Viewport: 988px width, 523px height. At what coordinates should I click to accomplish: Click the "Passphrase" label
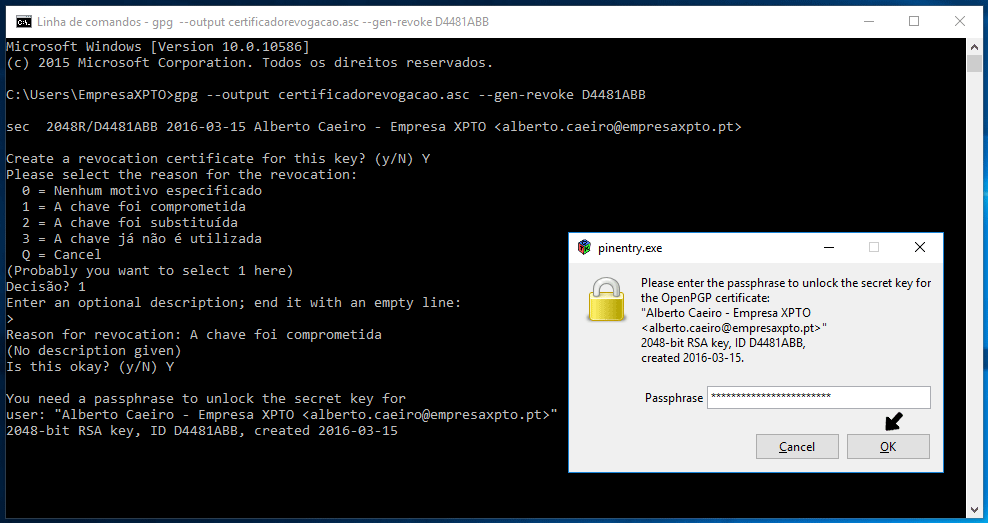coord(674,398)
